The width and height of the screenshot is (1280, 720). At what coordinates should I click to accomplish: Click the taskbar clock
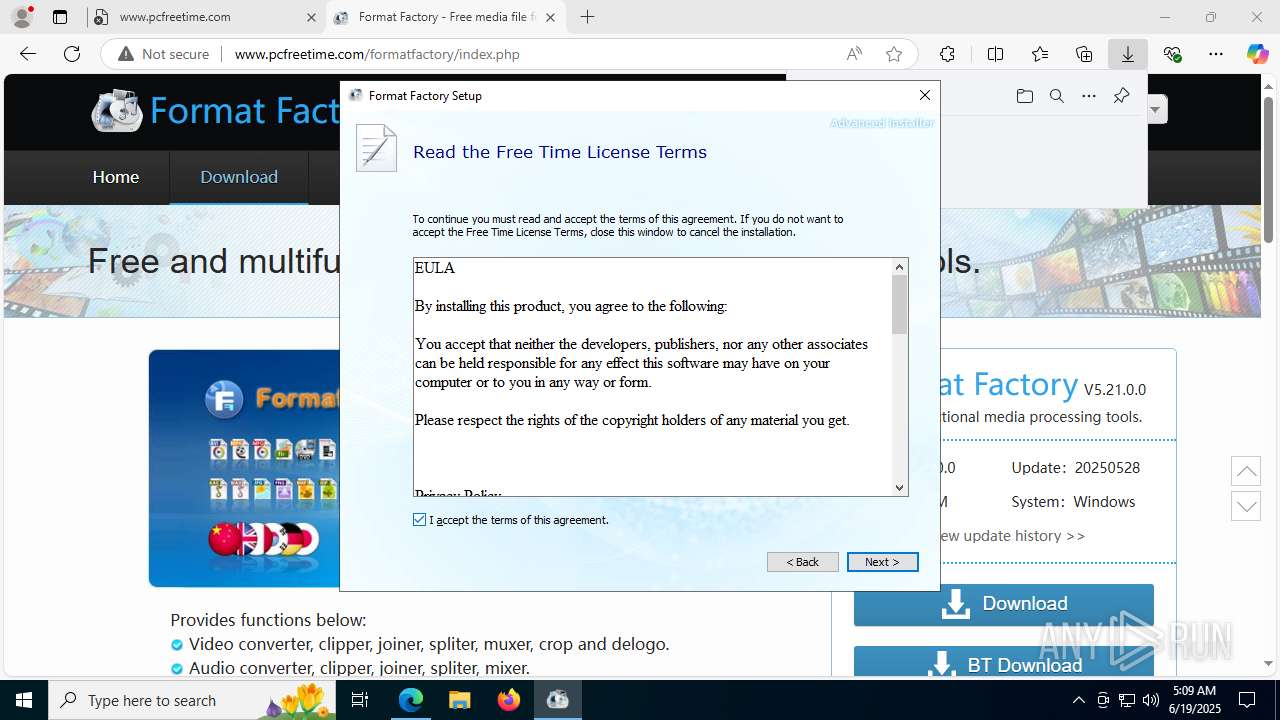(1194, 700)
